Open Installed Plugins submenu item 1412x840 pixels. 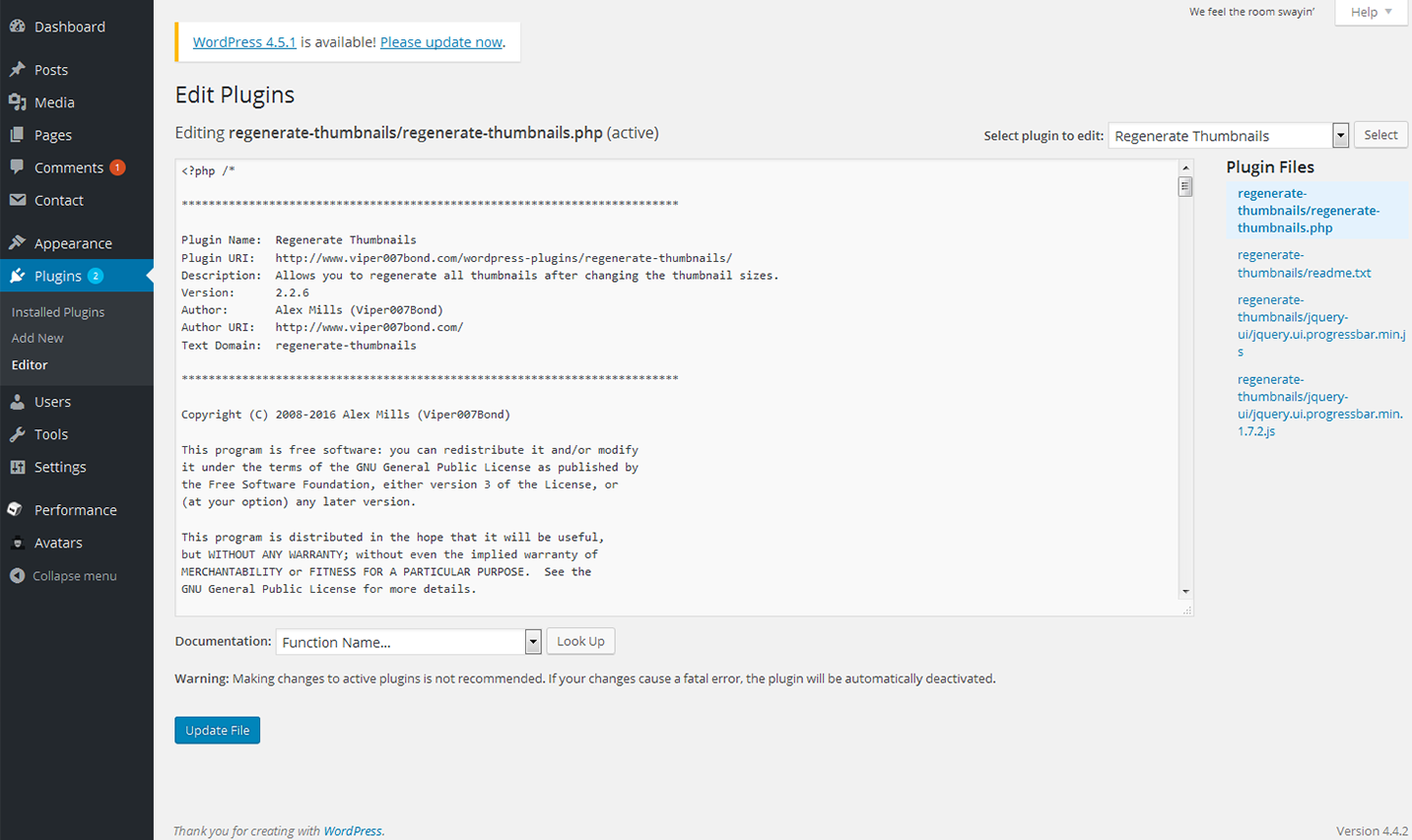[58, 312]
